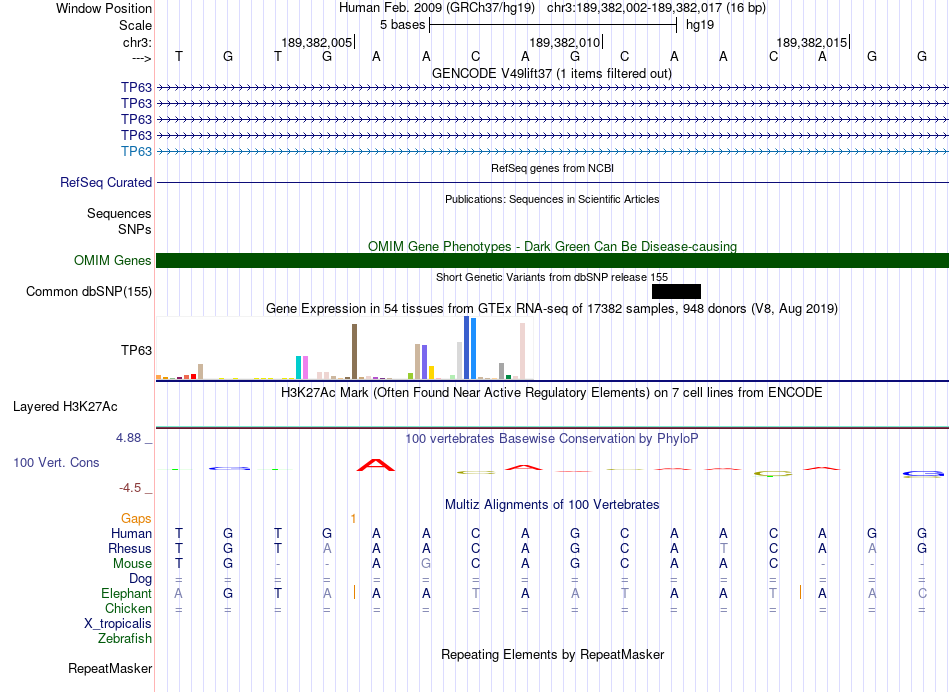Select the Elephant alignment row label
Image resolution: width=950 pixels, height=692 pixels.
click(x=126, y=594)
